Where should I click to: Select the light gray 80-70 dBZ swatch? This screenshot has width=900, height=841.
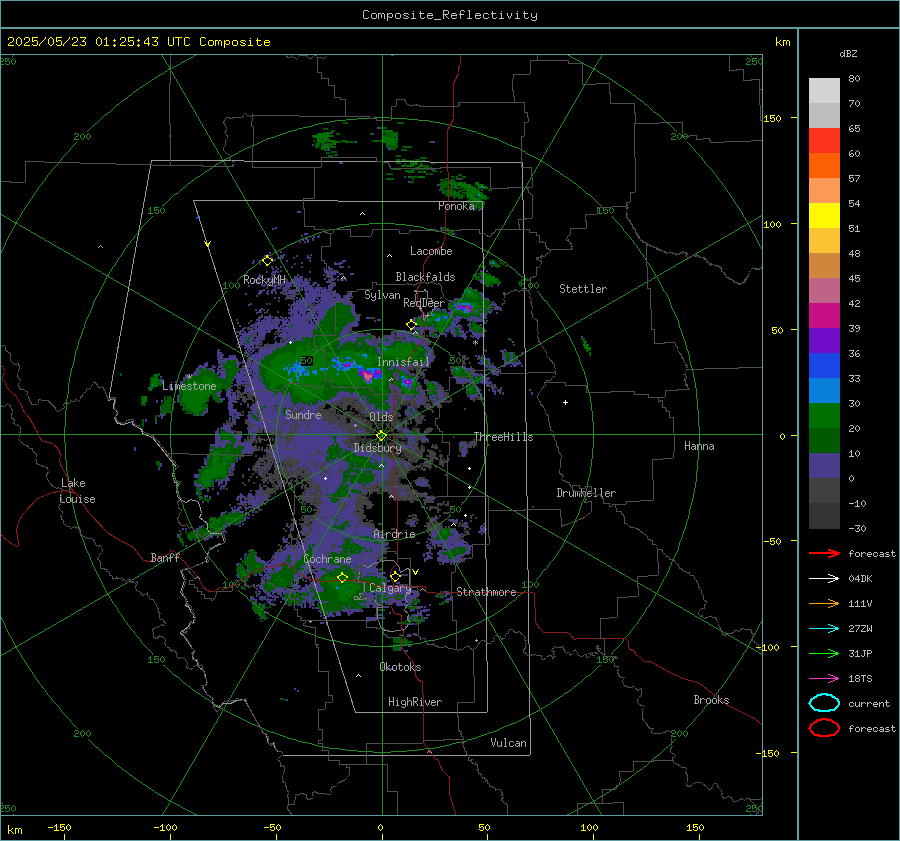[824, 91]
